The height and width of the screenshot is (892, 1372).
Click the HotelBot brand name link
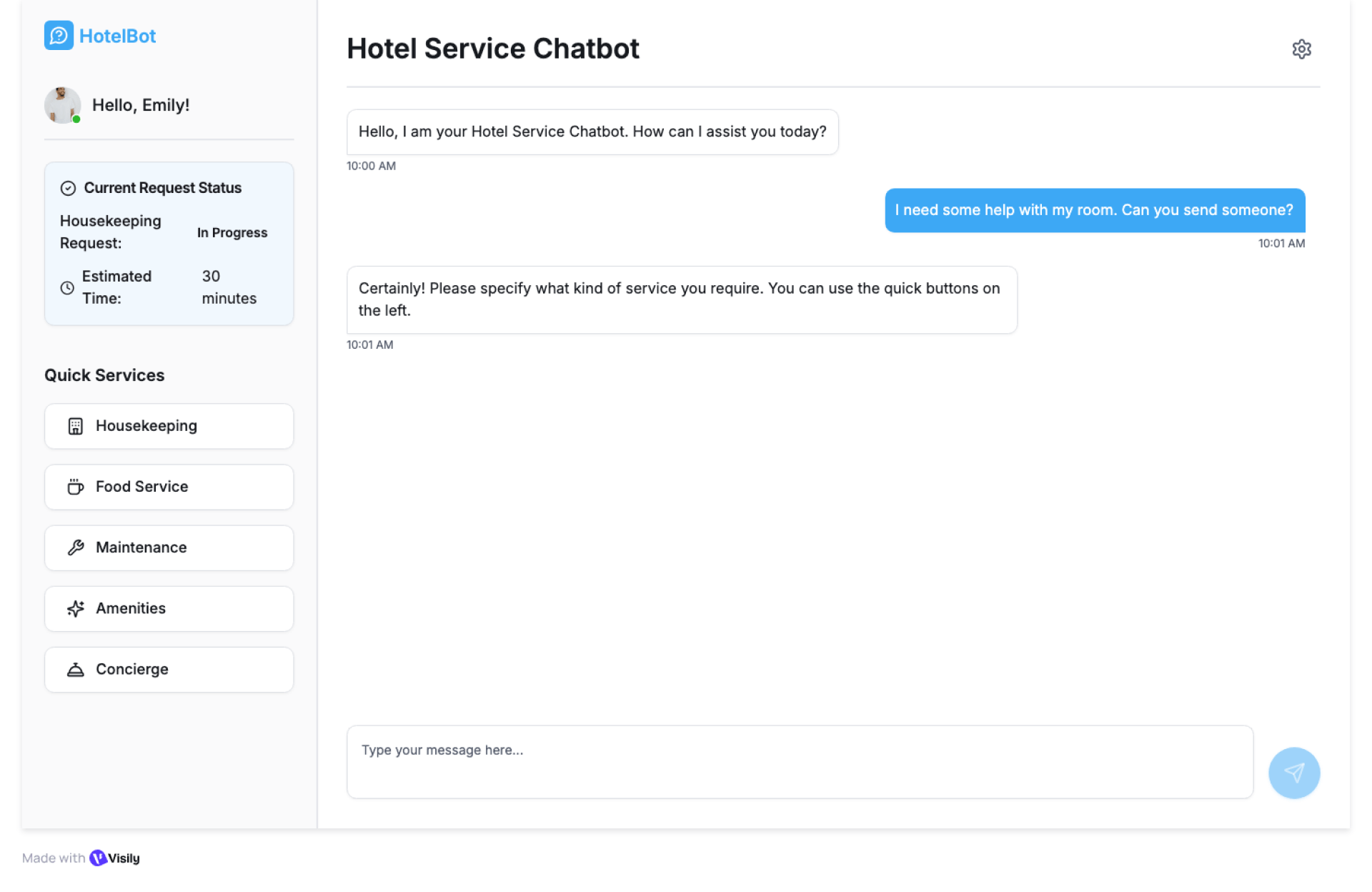[x=117, y=36]
